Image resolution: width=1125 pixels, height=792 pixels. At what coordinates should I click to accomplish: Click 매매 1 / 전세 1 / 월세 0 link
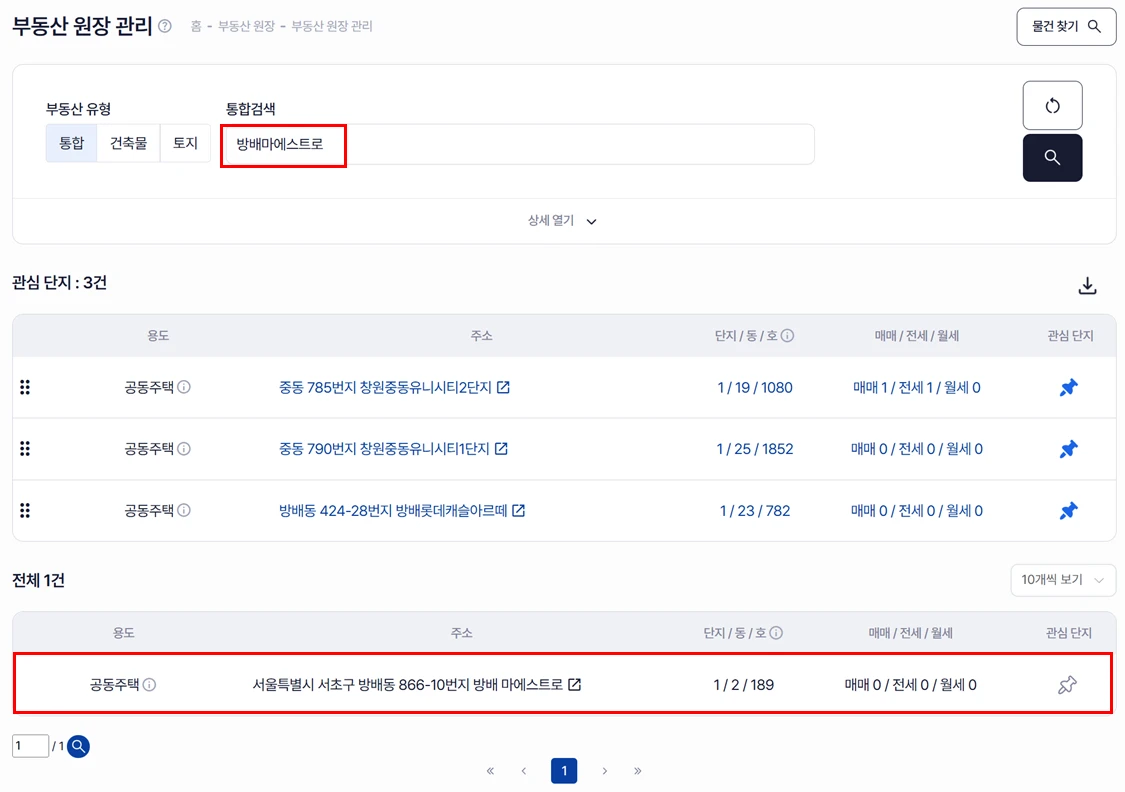pyautogui.click(x=916, y=388)
